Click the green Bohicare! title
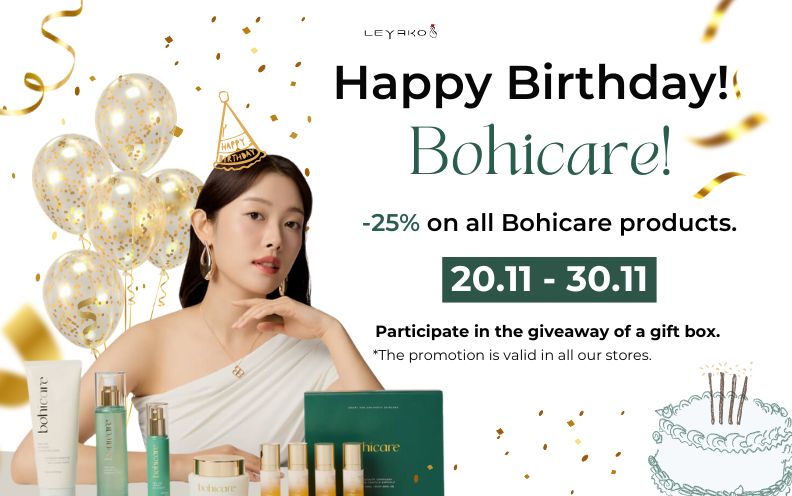This screenshot has width=792, height=496. pos(541,152)
